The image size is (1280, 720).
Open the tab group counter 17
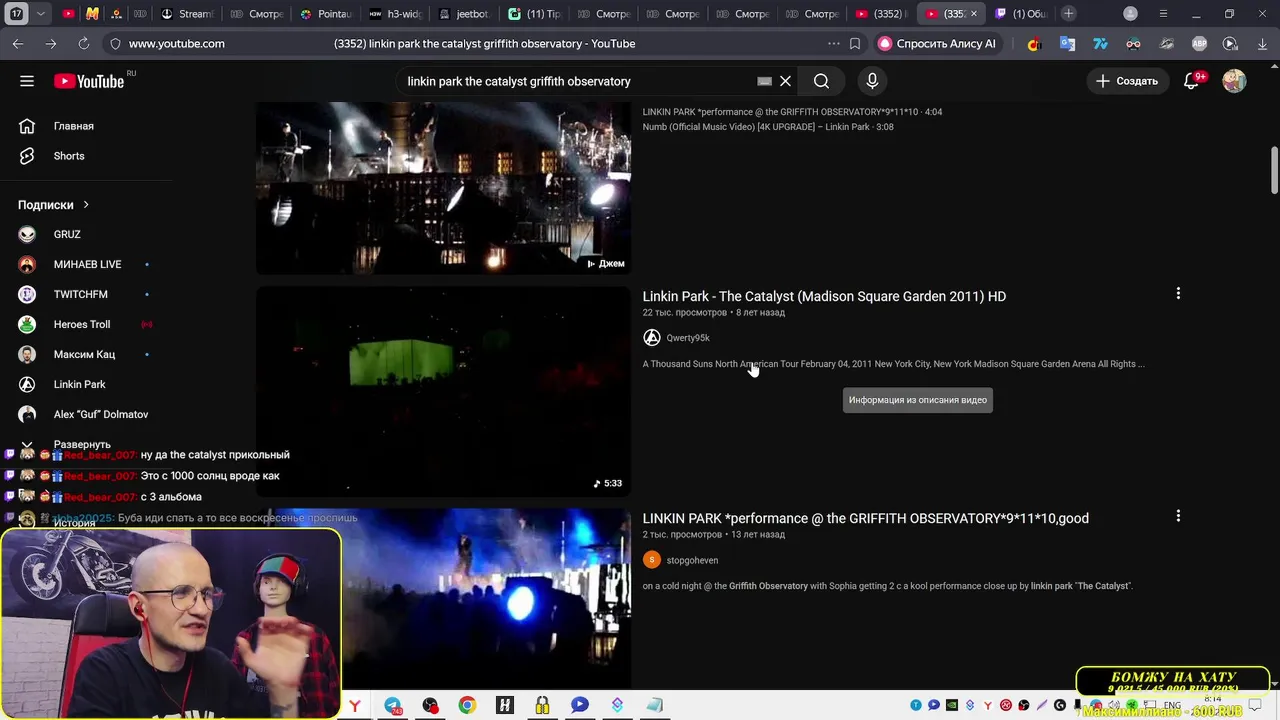pos(17,14)
